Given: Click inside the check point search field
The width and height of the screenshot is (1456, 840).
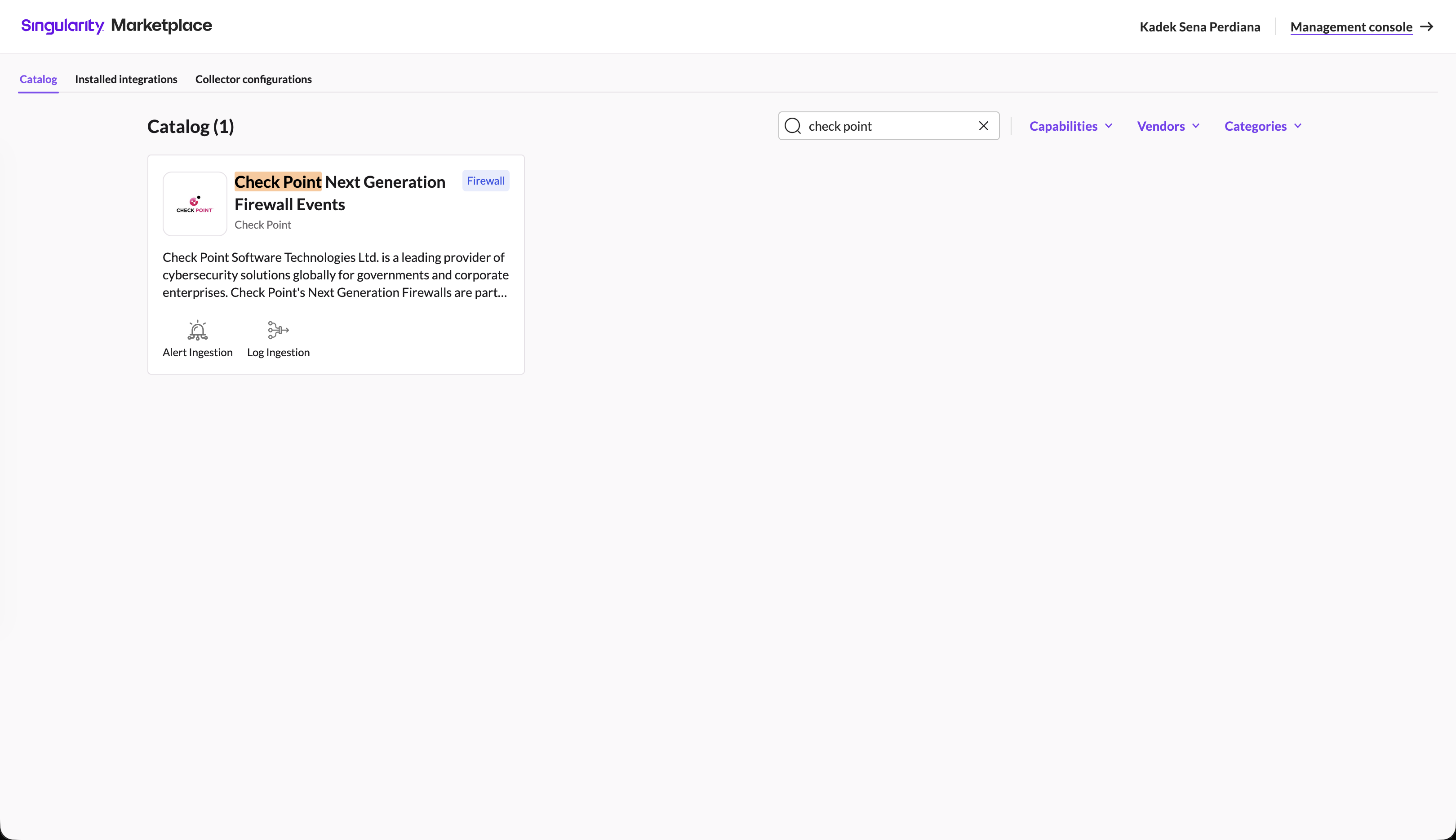Looking at the screenshot, I should tap(889, 126).
